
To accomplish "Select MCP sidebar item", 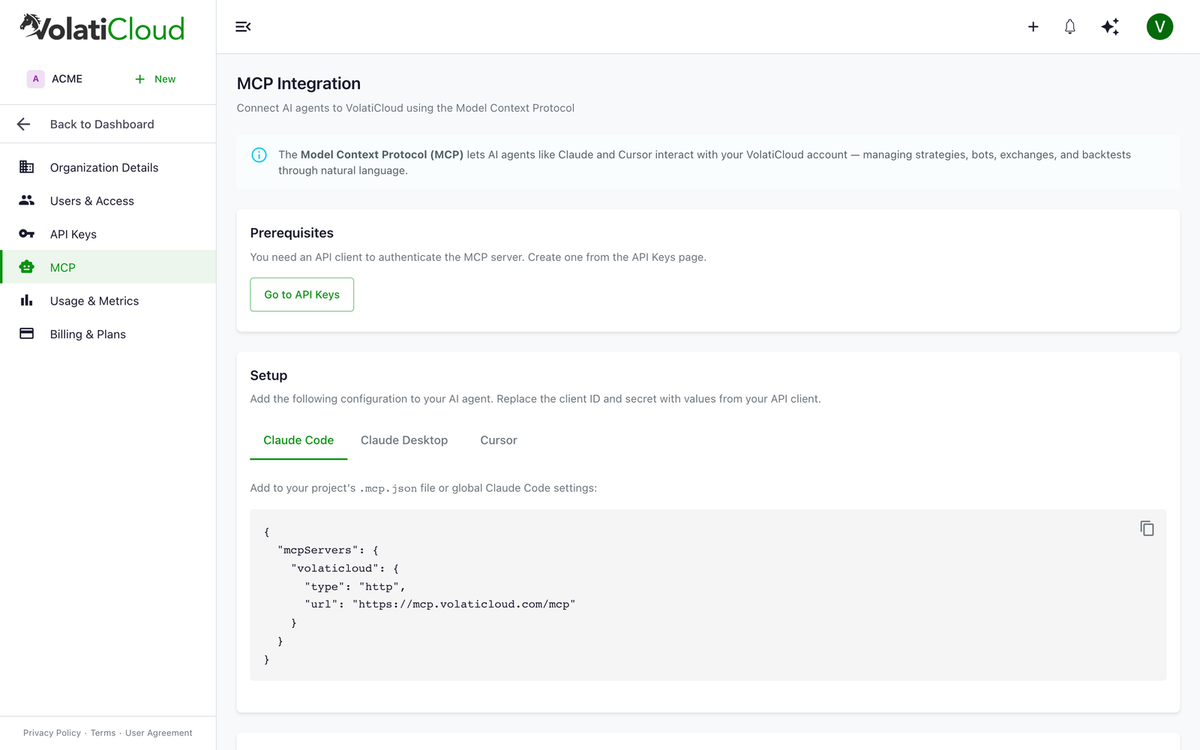I will coord(108,267).
